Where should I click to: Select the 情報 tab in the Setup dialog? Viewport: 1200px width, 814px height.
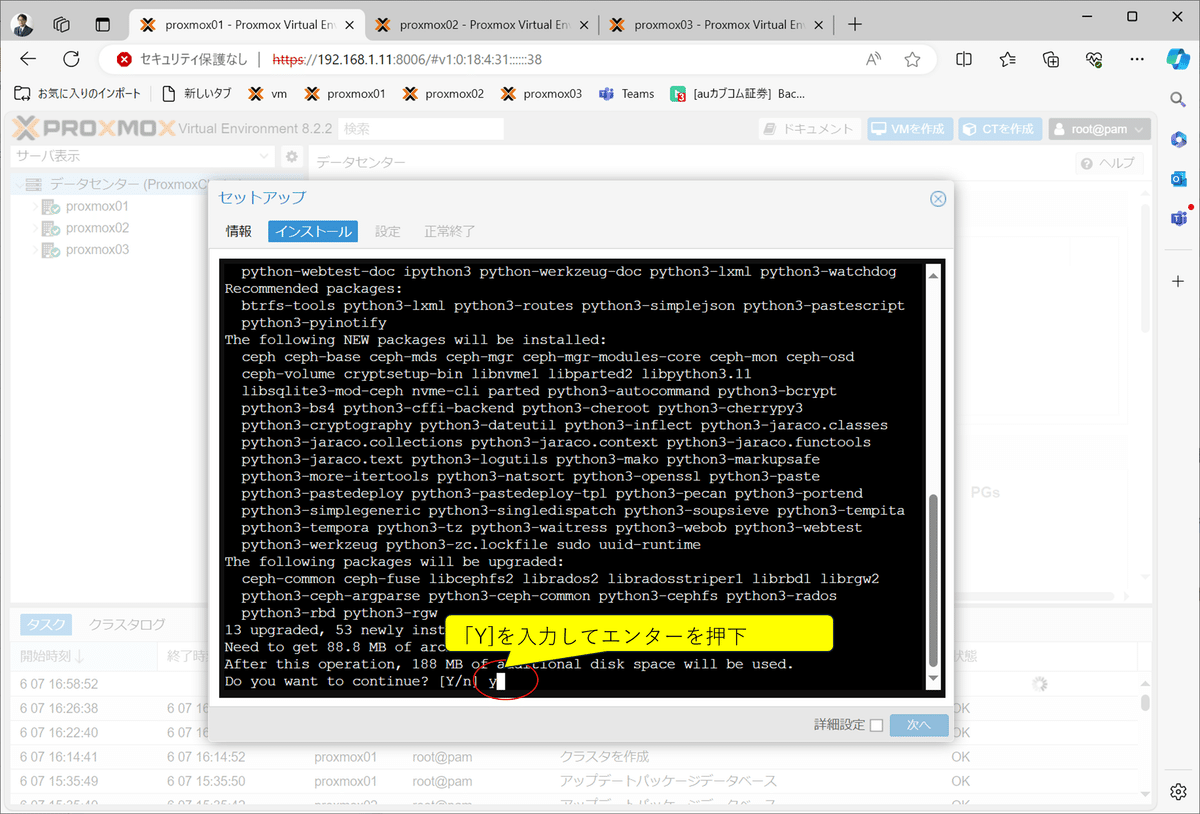(239, 231)
